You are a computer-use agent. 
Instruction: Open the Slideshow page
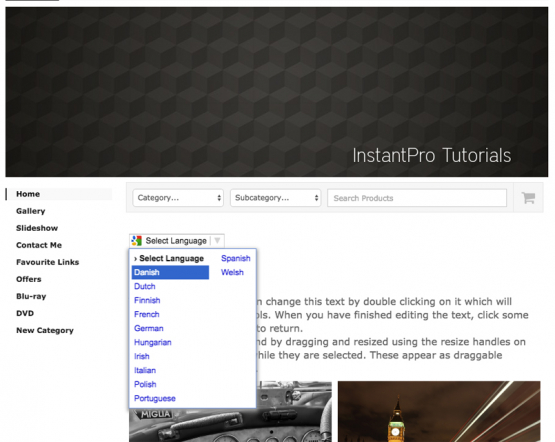[x=37, y=228]
